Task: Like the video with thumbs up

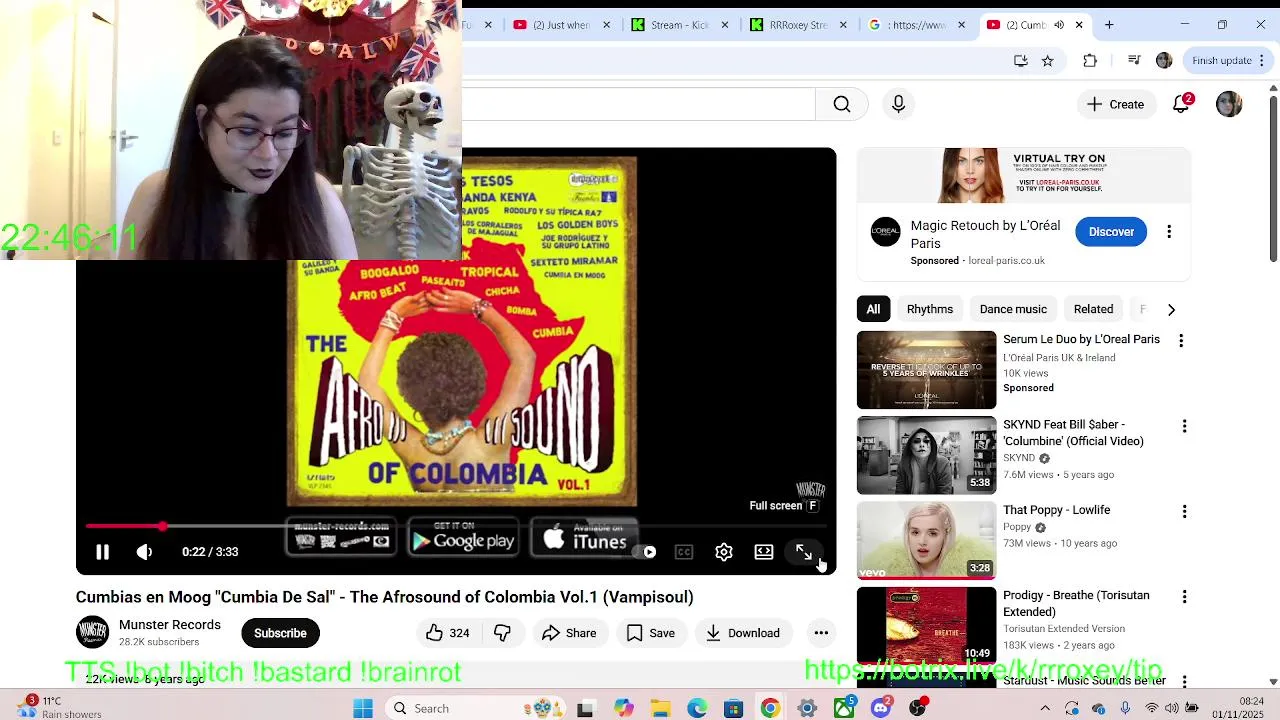Action: click(x=447, y=633)
